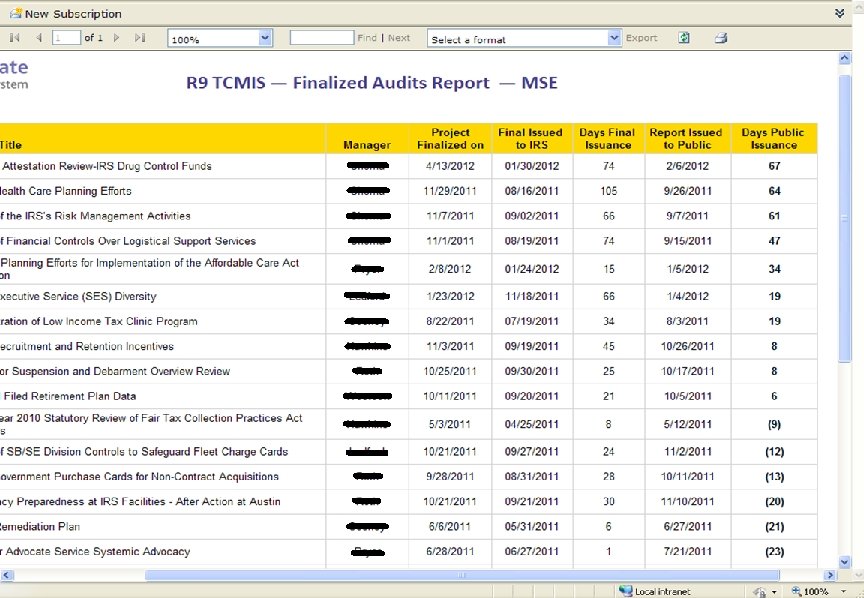Click Suspension and Debarment Overview Review title
Viewport: 864px width, 598px height.
click(x=115, y=371)
